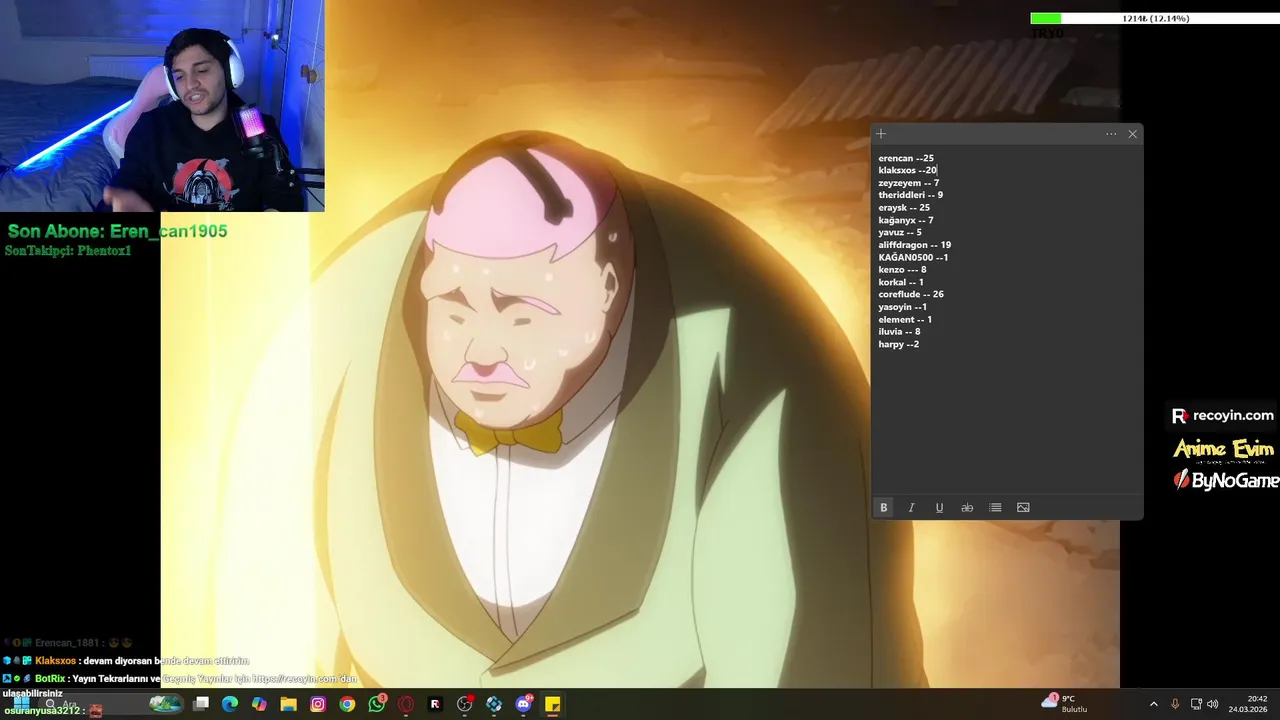Open Microsoft Edge from the taskbar
Viewport: 1280px width, 720px height.
click(230, 704)
